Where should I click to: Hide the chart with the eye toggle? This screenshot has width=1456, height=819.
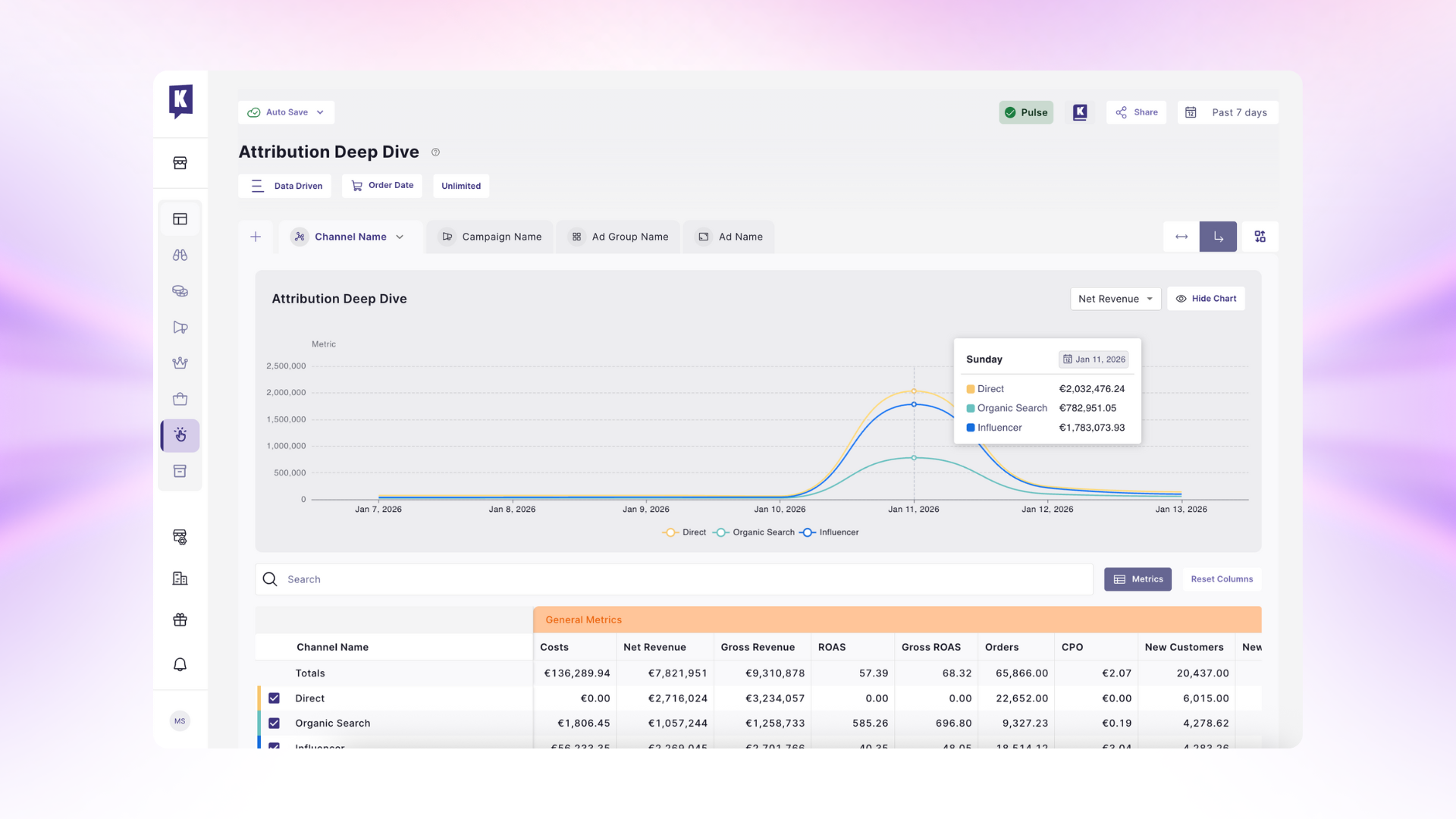click(1206, 299)
